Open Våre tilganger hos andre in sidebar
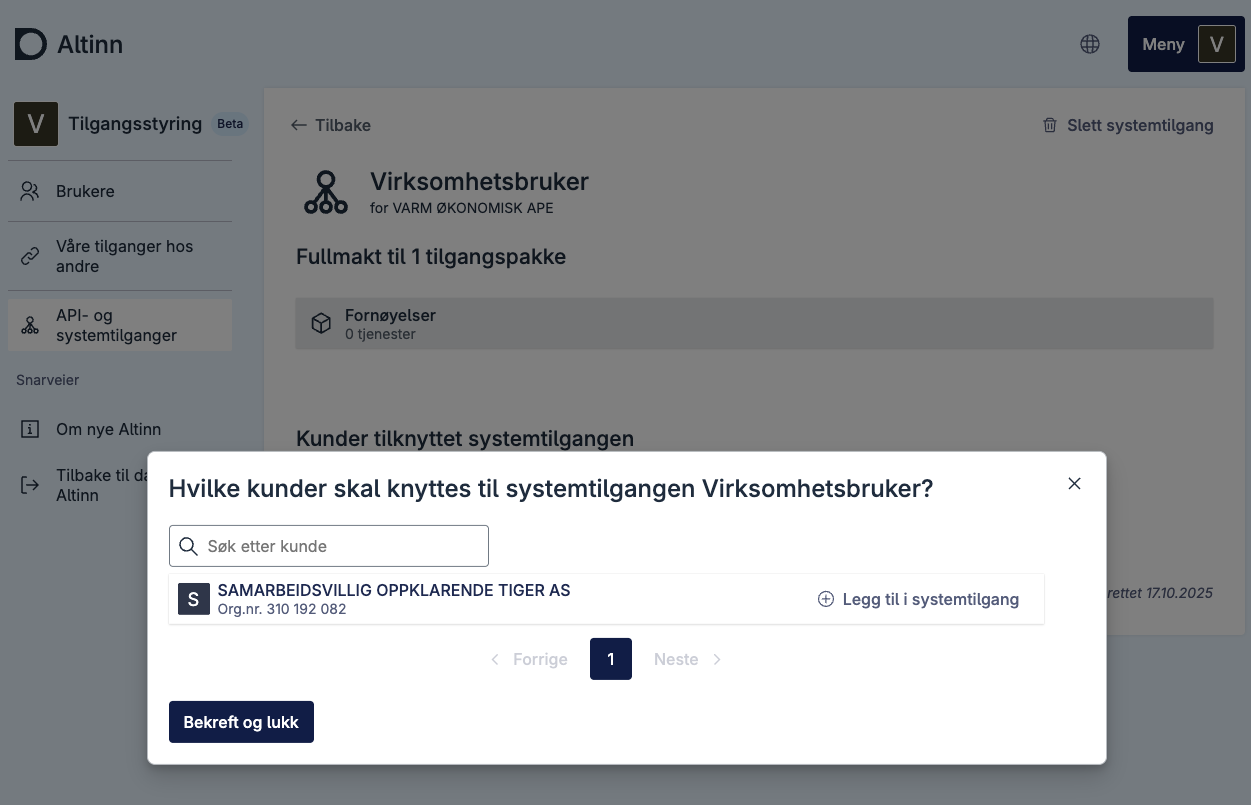The width and height of the screenshot is (1251, 805). click(x=124, y=256)
